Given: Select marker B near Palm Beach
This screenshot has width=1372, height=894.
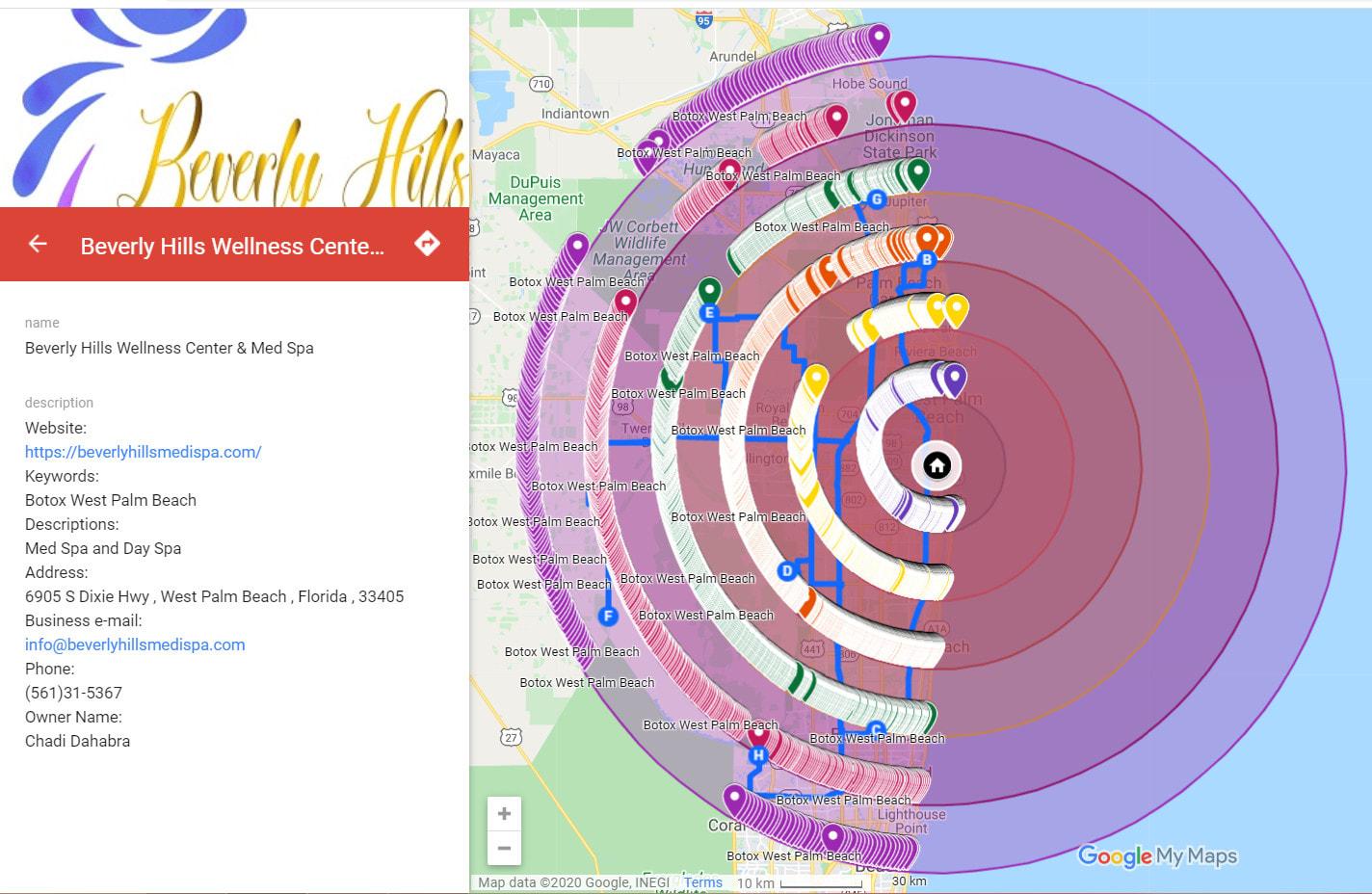Looking at the screenshot, I should click(926, 259).
